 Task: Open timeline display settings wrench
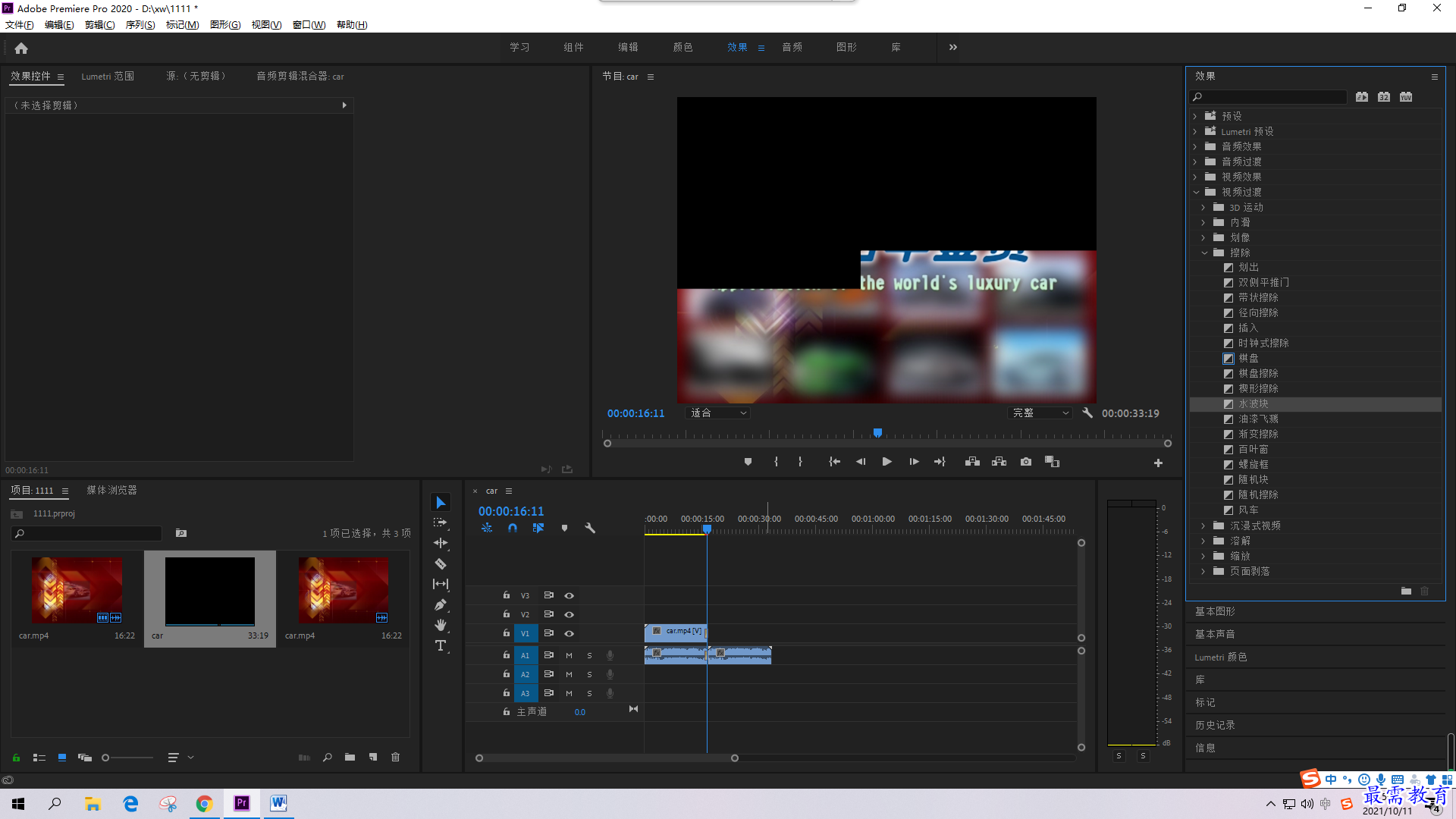coord(590,528)
